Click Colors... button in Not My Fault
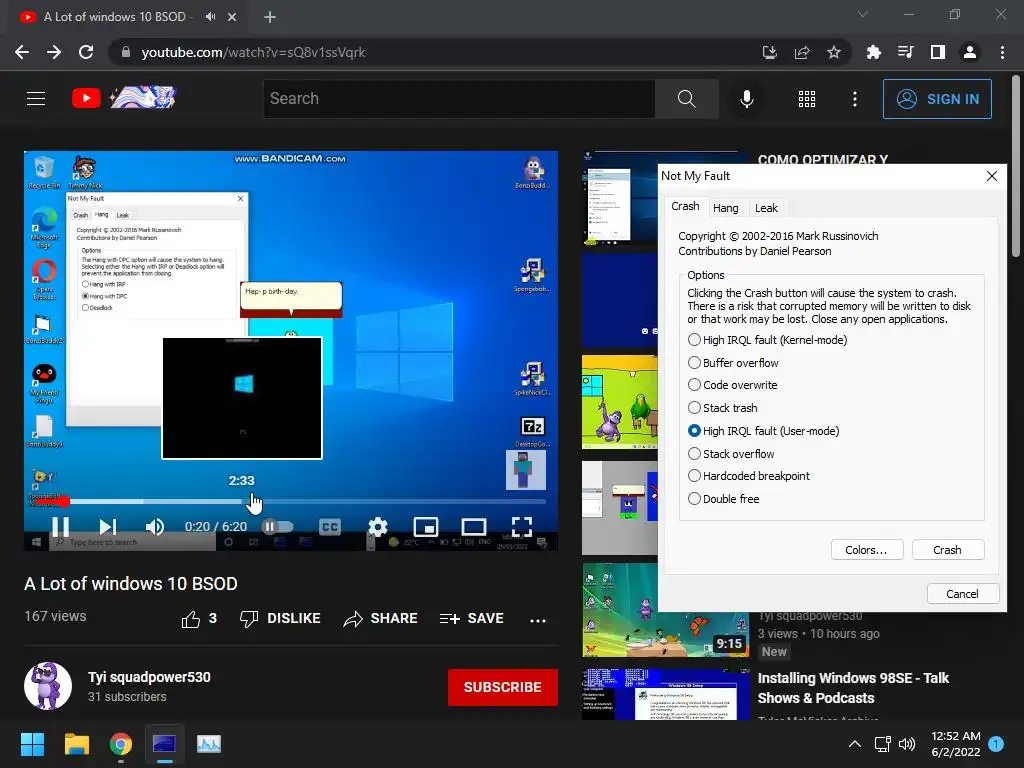1024x768 pixels. 867,550
